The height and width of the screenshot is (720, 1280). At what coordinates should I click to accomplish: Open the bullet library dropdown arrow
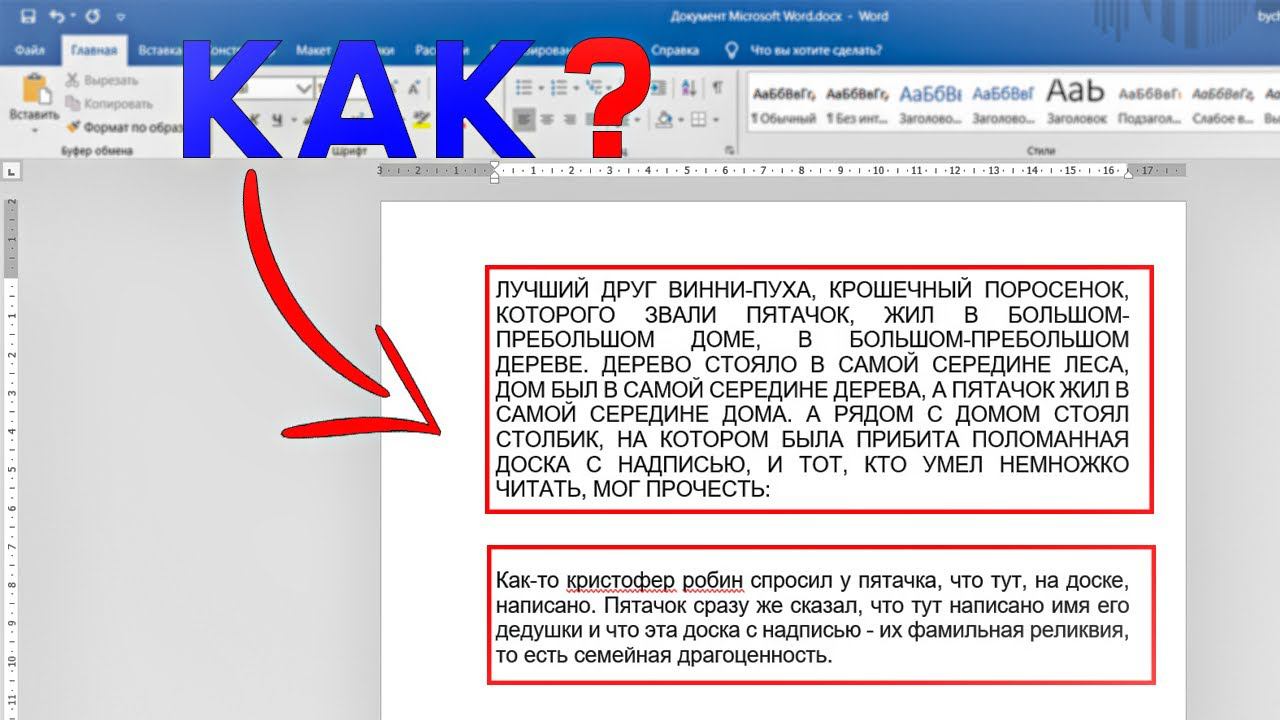click(x=540, y=88)
